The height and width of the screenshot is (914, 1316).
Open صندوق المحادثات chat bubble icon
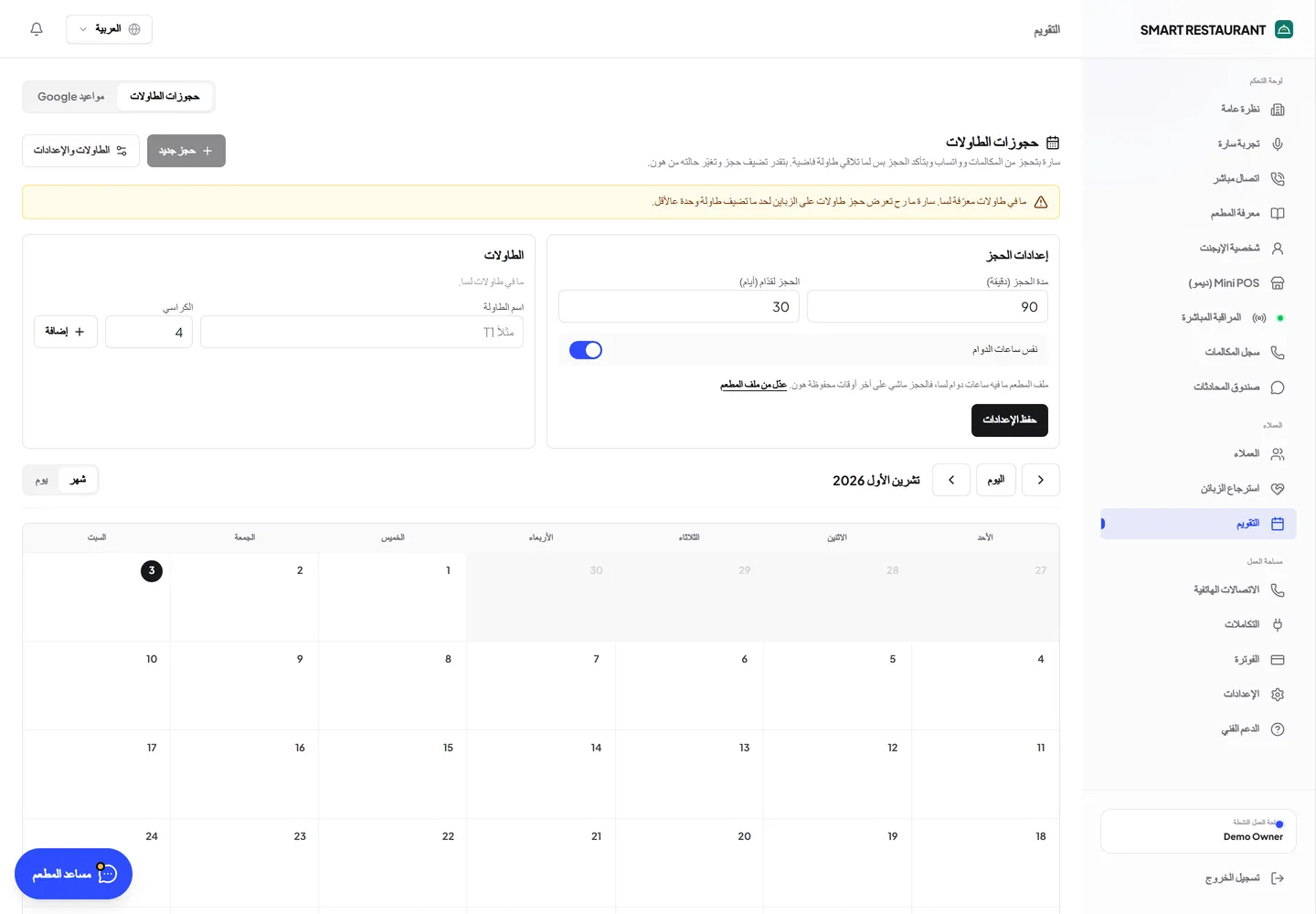(1278, 388)
